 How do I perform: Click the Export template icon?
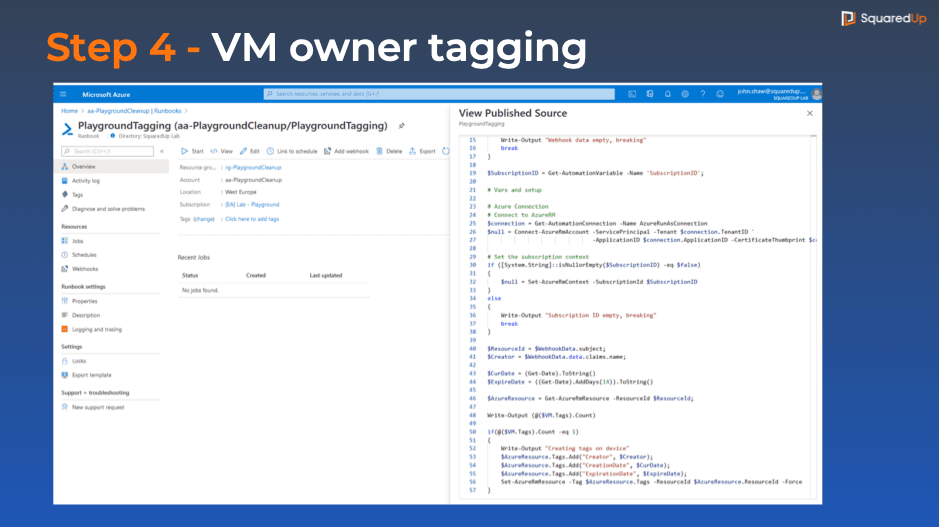(x=65, y=375)
